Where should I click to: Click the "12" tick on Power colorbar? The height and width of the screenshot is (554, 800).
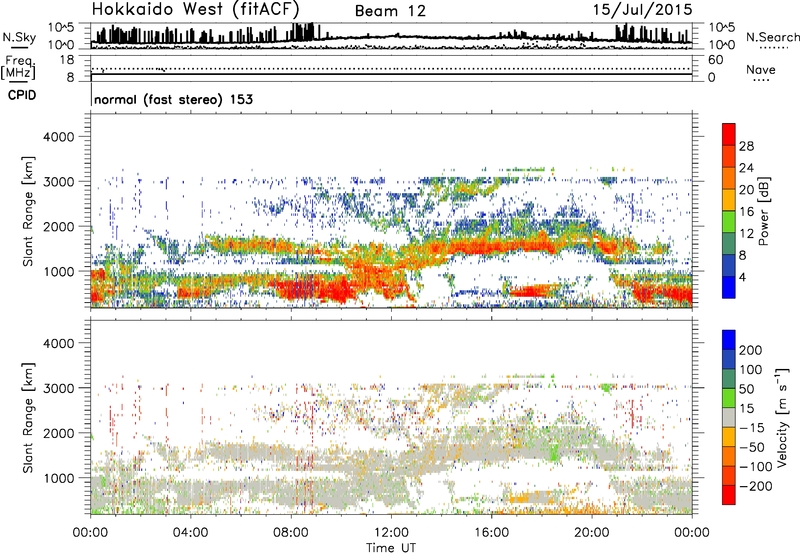(x=746, y=233)
